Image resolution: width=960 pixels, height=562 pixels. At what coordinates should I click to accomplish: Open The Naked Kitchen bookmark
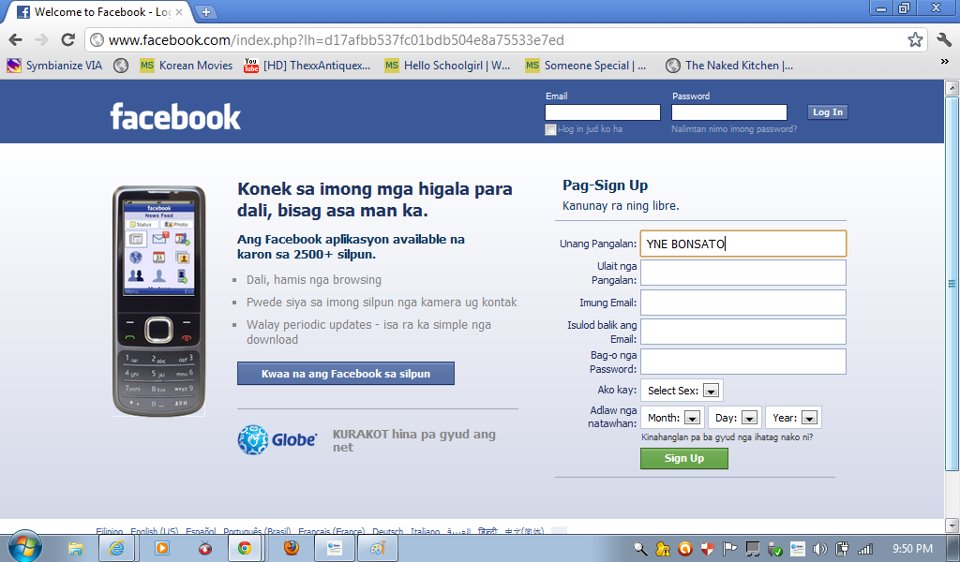coord(729,66)
